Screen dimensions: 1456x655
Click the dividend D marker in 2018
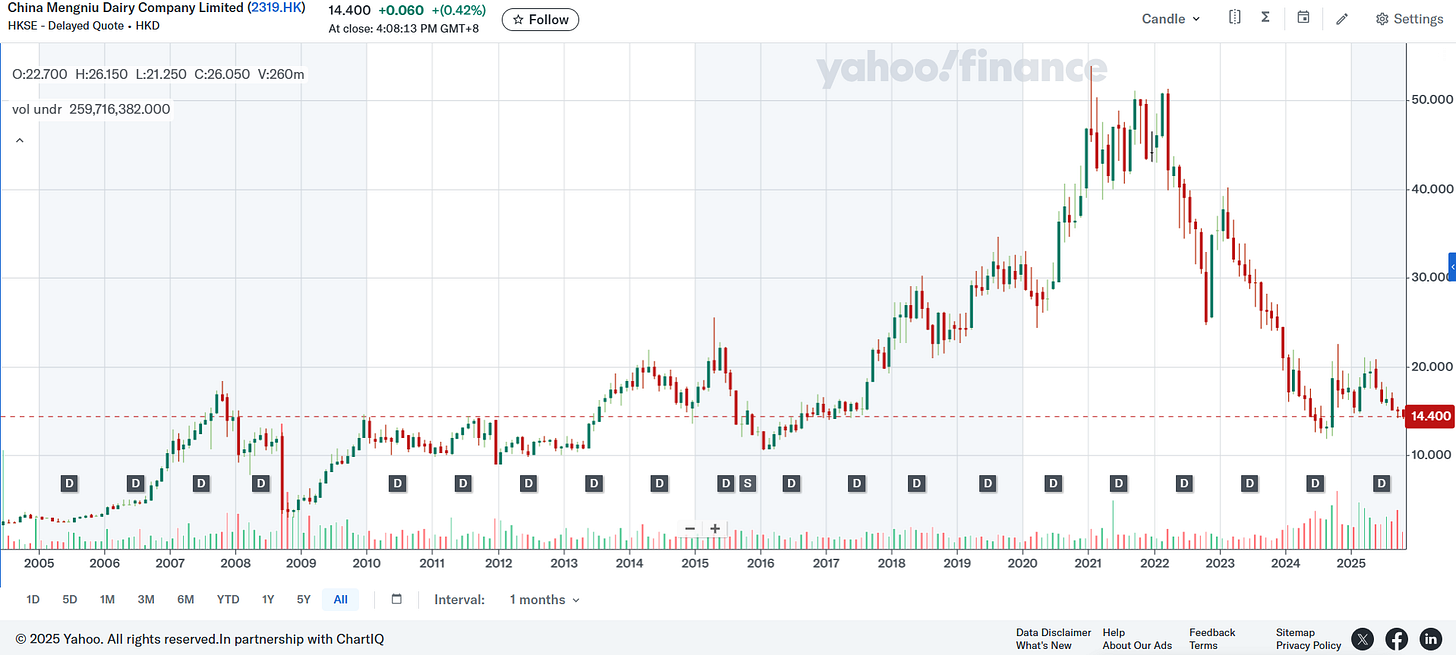coord(916,484)
